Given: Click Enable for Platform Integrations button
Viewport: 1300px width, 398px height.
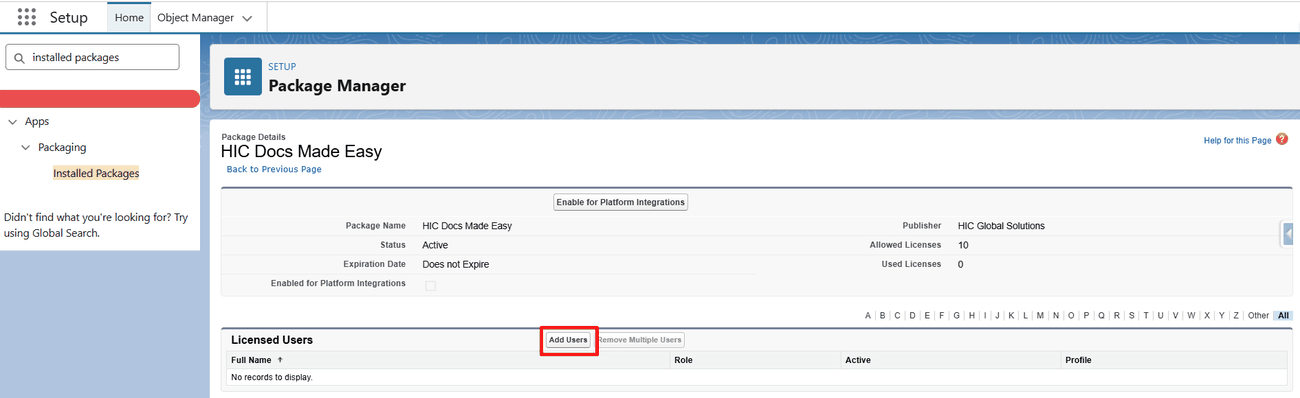Looking at the screenshot, I should 621,202.
